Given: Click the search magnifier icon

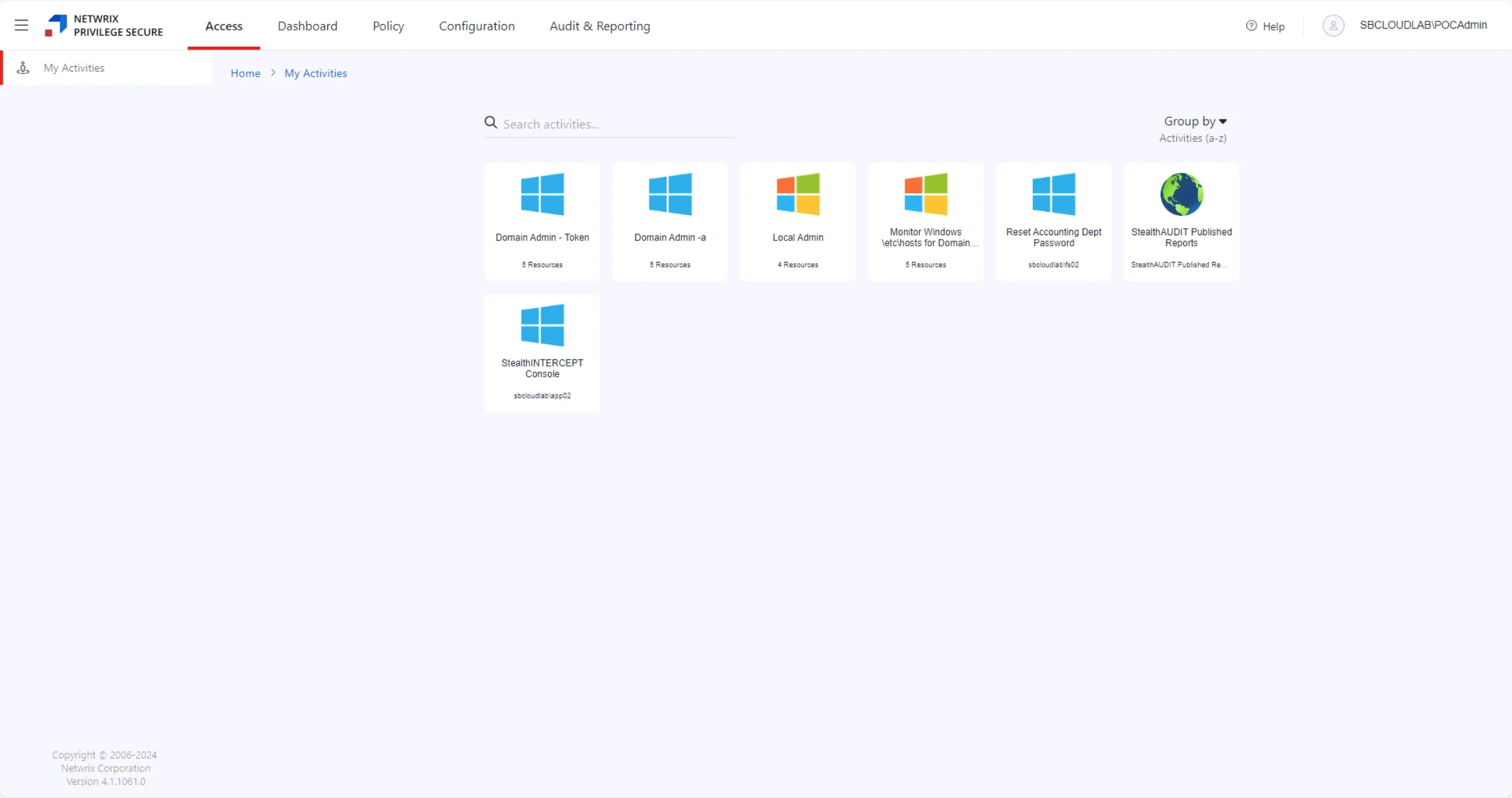Looking at the screenshot, I should [491, 123].
